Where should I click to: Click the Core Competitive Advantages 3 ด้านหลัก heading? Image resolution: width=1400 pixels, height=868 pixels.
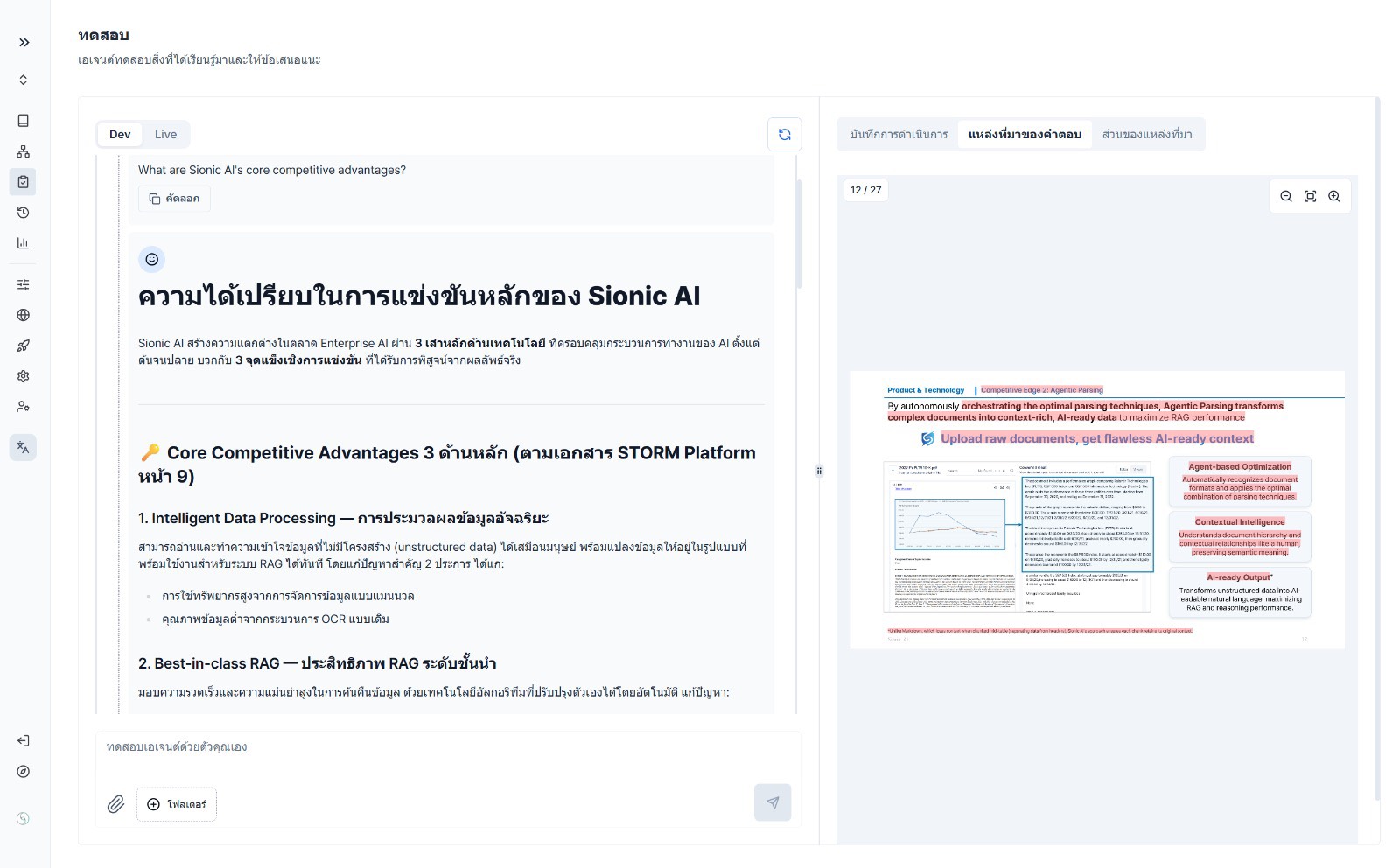tap(447, 465)
